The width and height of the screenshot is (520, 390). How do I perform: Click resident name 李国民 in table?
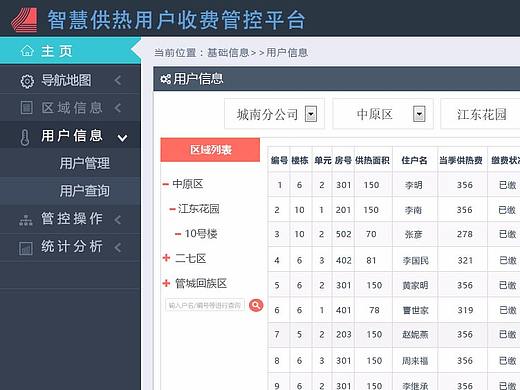coord(415,260)
